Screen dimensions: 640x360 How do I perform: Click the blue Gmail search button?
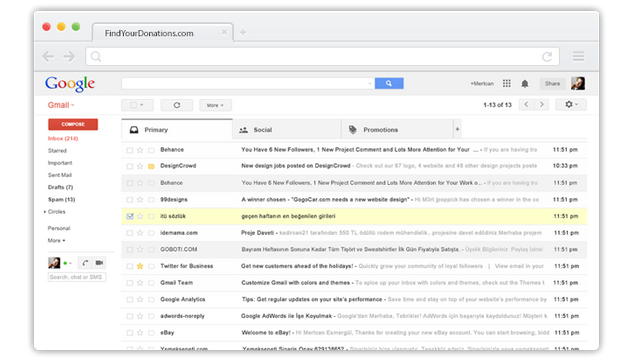[x=389, y=83]
